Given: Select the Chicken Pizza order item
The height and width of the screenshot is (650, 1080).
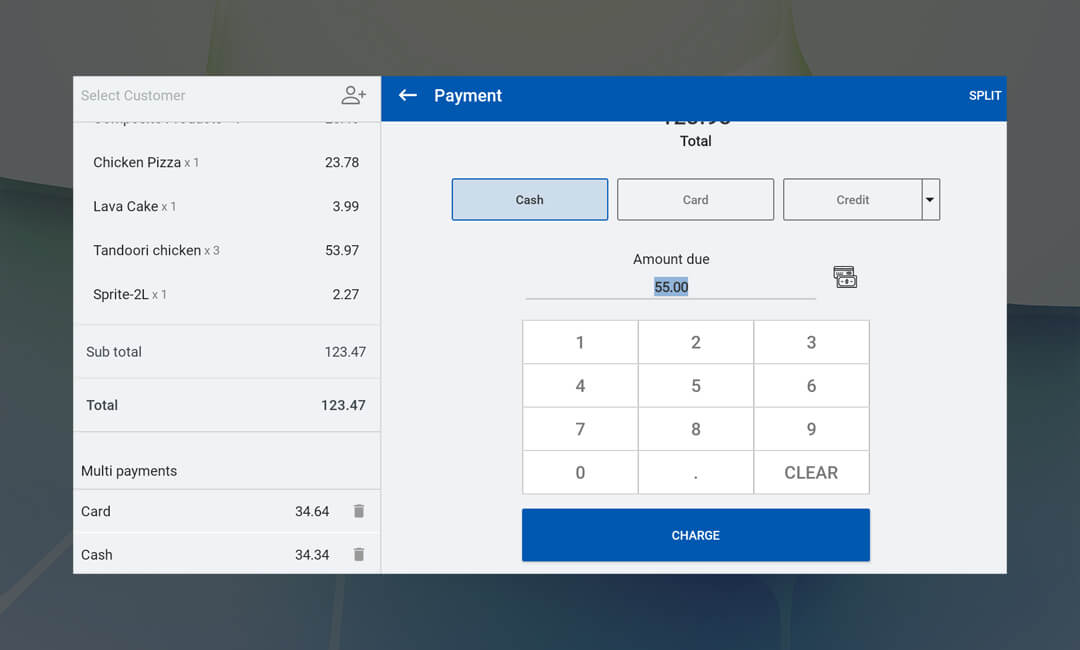Looking at the screenshot, I should (226, 163).
